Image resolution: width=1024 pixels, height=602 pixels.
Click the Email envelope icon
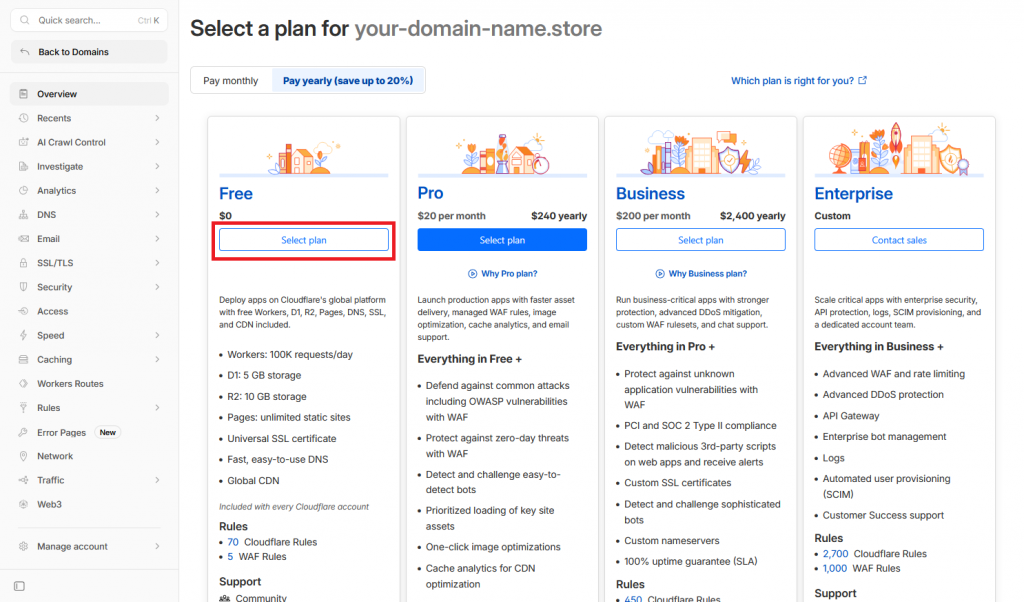pos(24,239)
